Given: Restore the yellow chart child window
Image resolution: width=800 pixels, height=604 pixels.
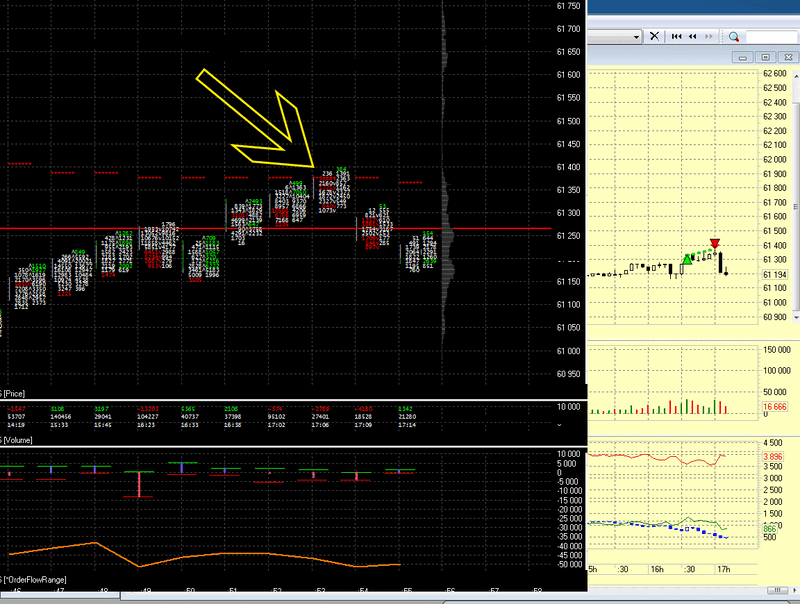Looking at the screenshot, I should coord(765,57).
